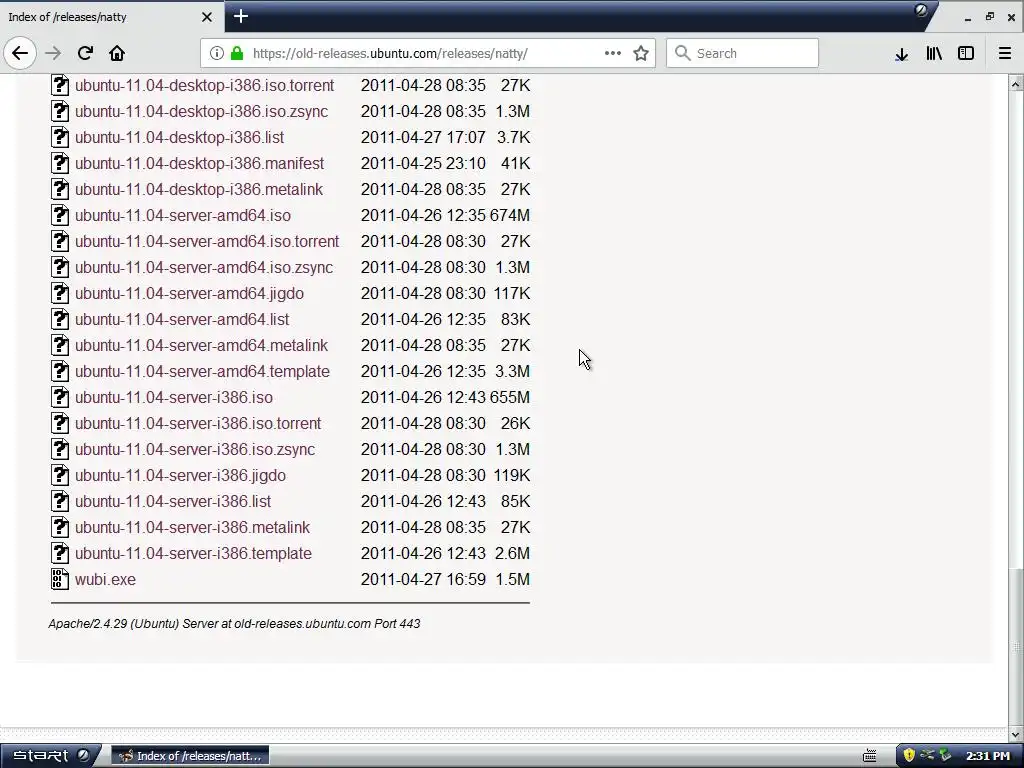The width and height of the screenshot is (1024, 768).
Task: Switch to Index of /releases/natt taskbar window
Action: [x=191, y=756]
